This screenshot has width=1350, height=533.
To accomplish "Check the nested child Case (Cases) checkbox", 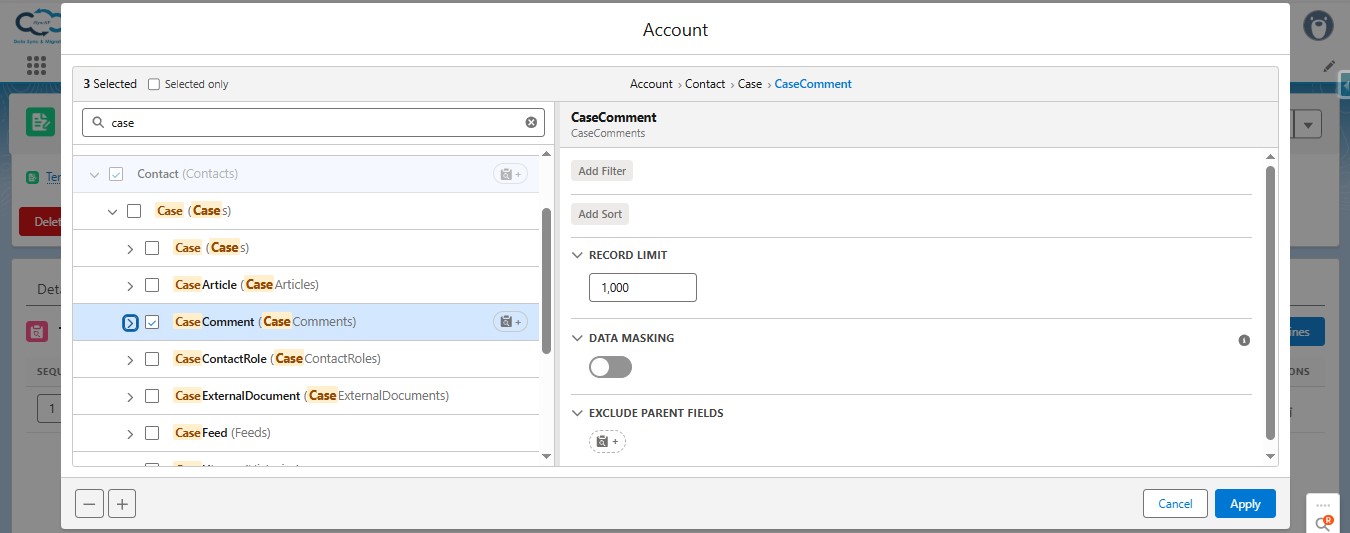I will click(x=152, y=248).
